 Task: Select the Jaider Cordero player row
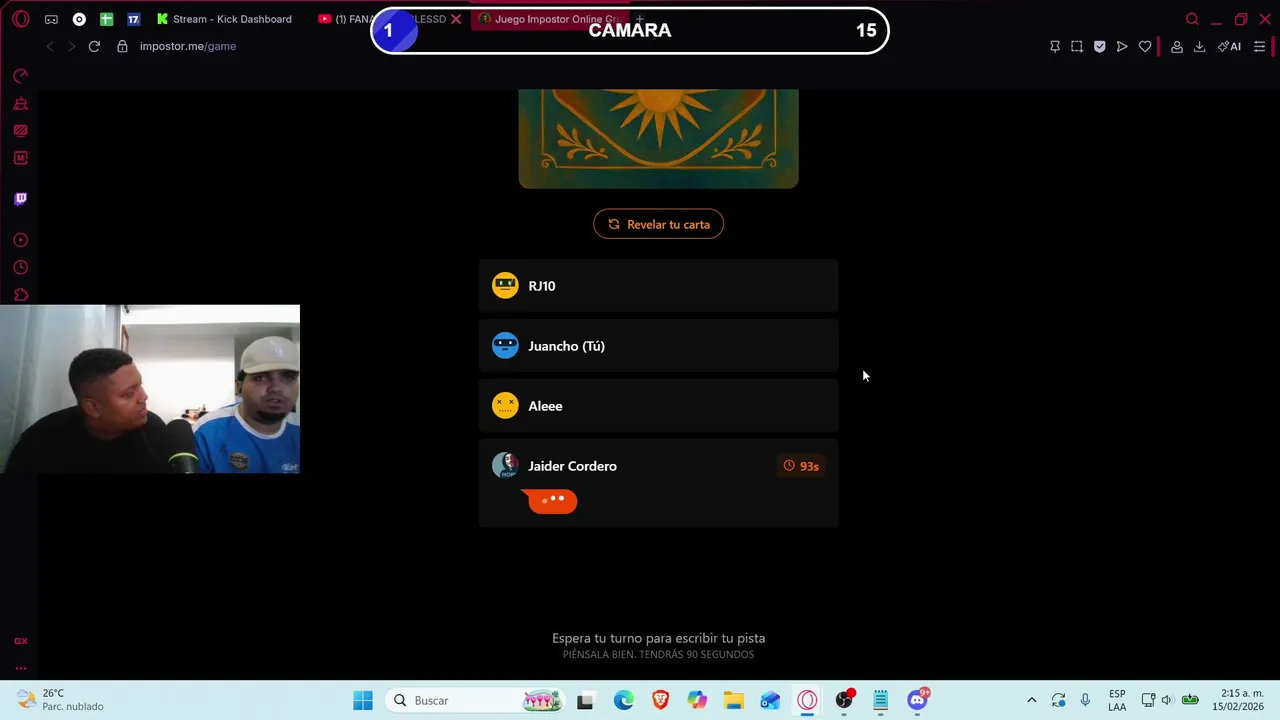coord(658,483)
